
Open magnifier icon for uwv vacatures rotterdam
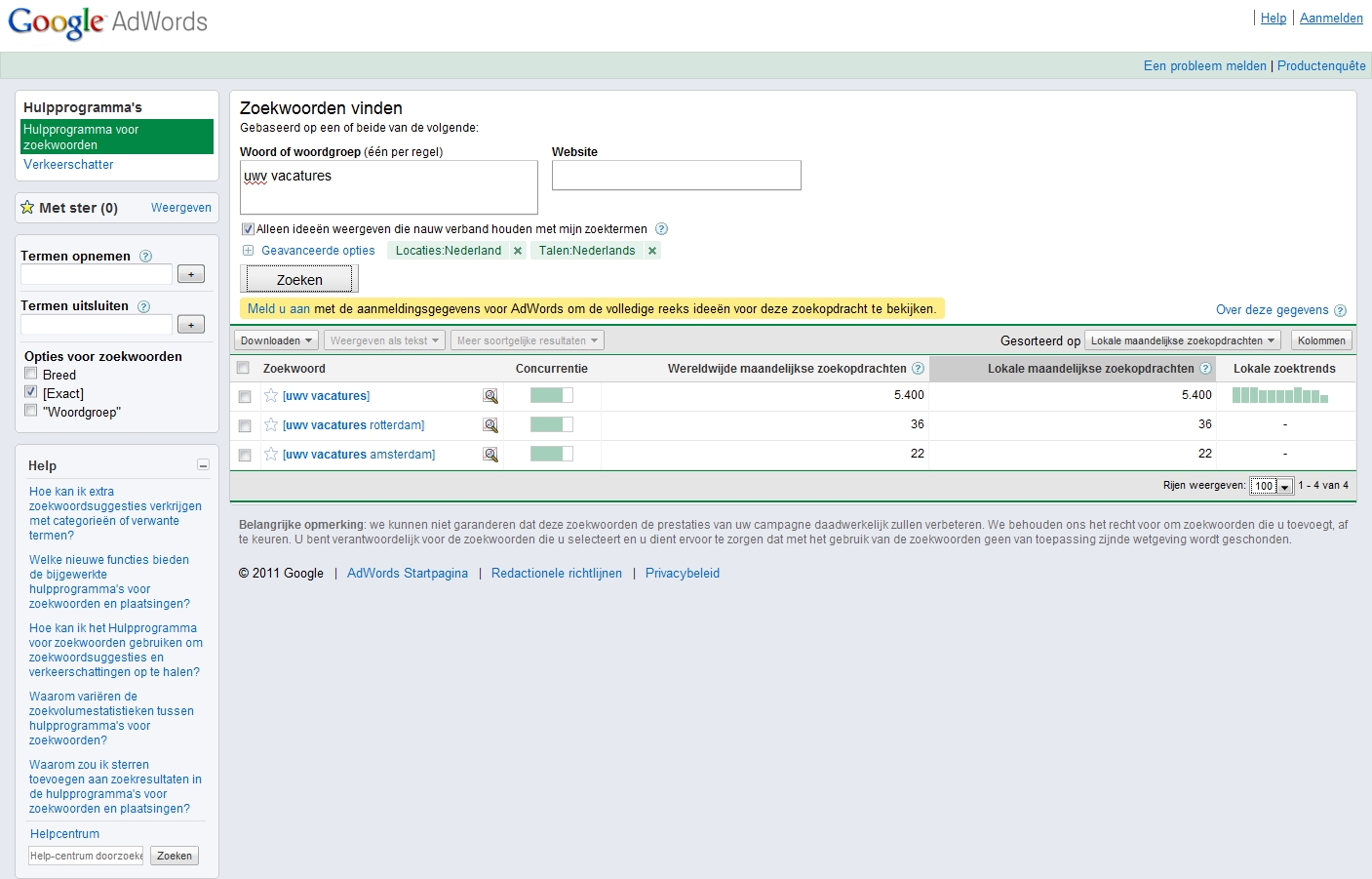490,425
